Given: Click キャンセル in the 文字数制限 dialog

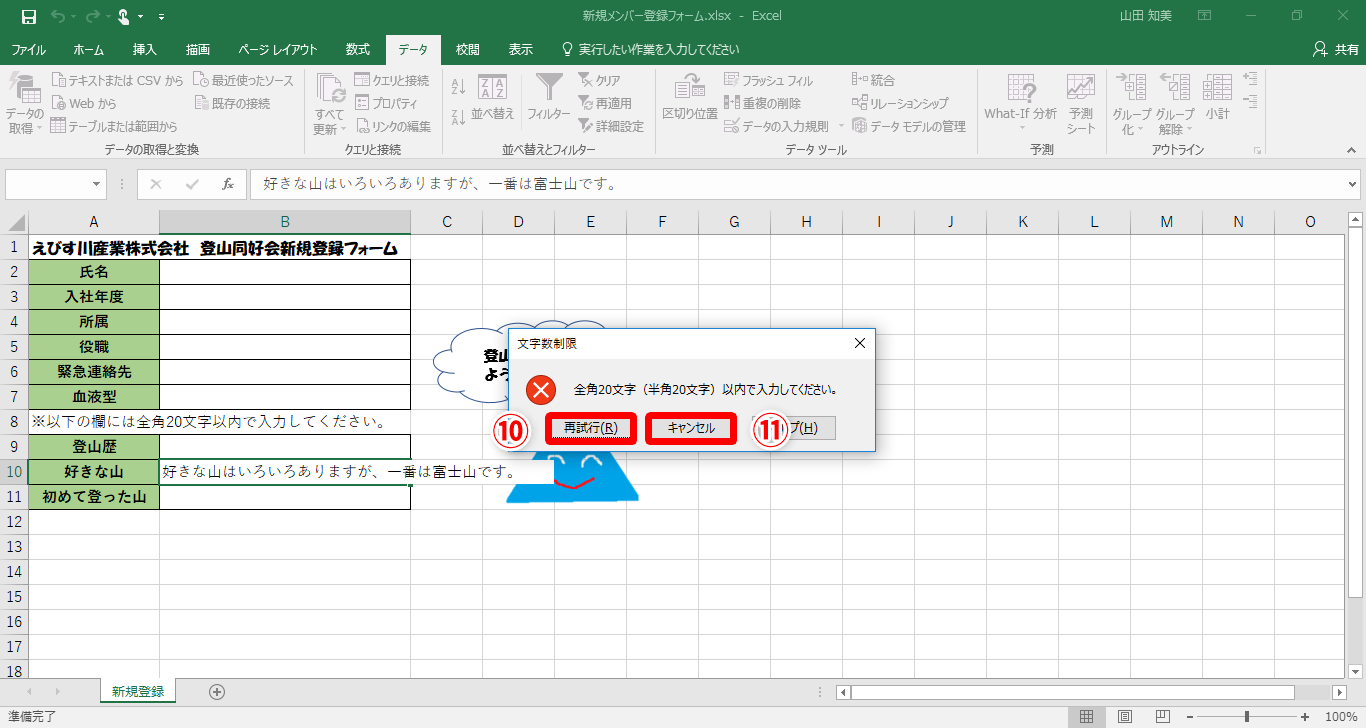Looking at the screenshot, I should (691, 428).
